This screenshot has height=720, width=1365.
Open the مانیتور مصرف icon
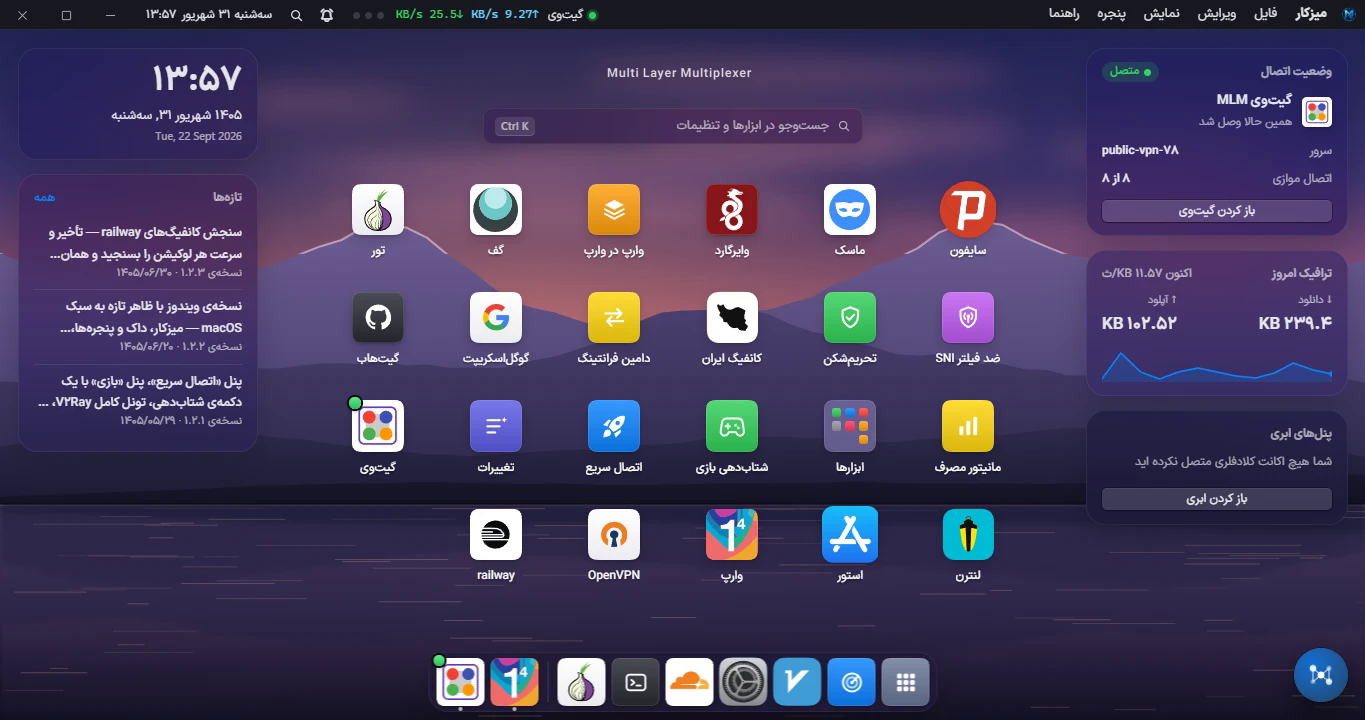click(968, 426)
